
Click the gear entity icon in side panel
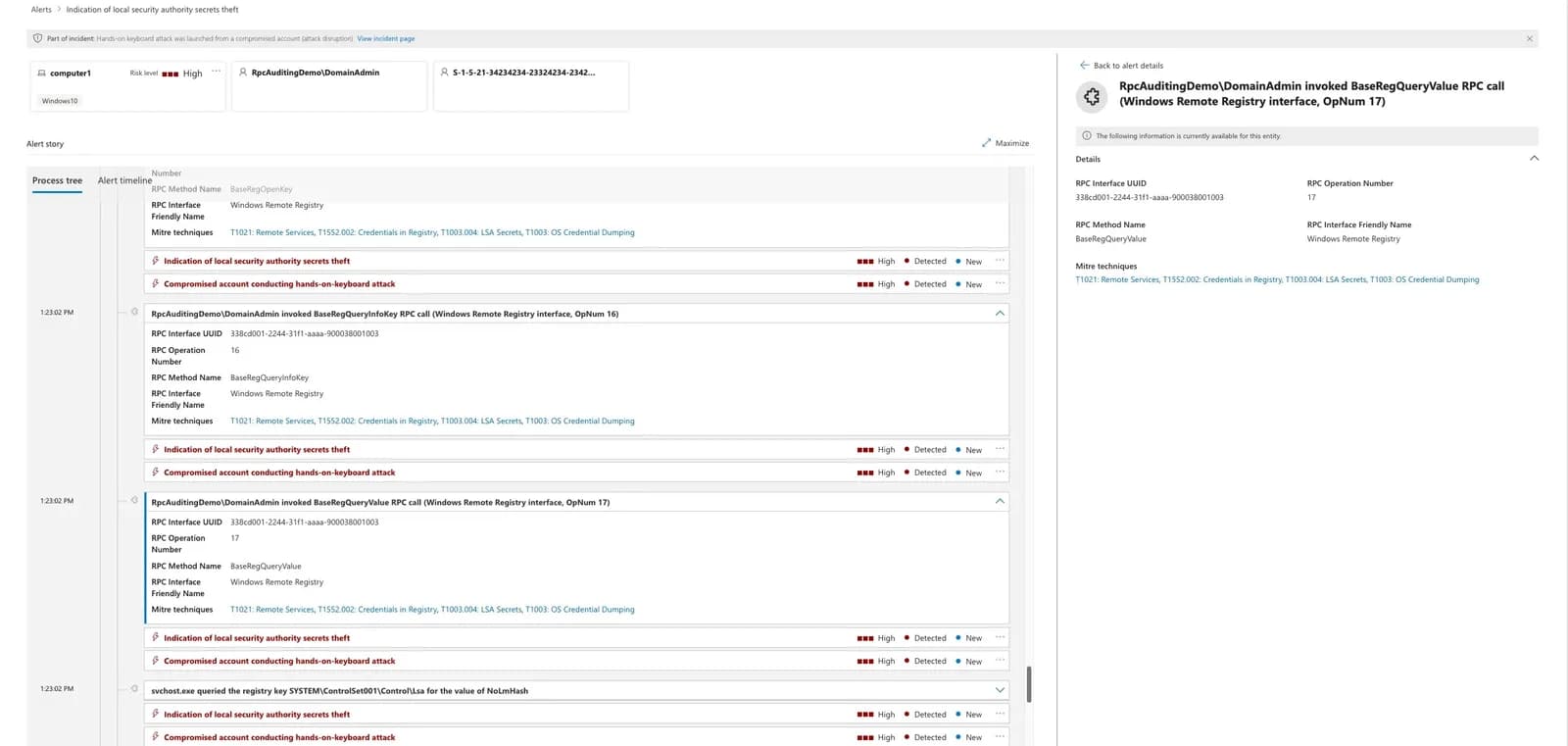[1092, 96]
